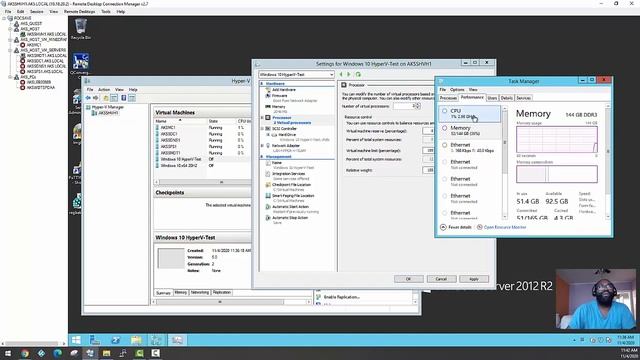
Task: Open the Session menu in RDCMan
Action: coord(36,11)
